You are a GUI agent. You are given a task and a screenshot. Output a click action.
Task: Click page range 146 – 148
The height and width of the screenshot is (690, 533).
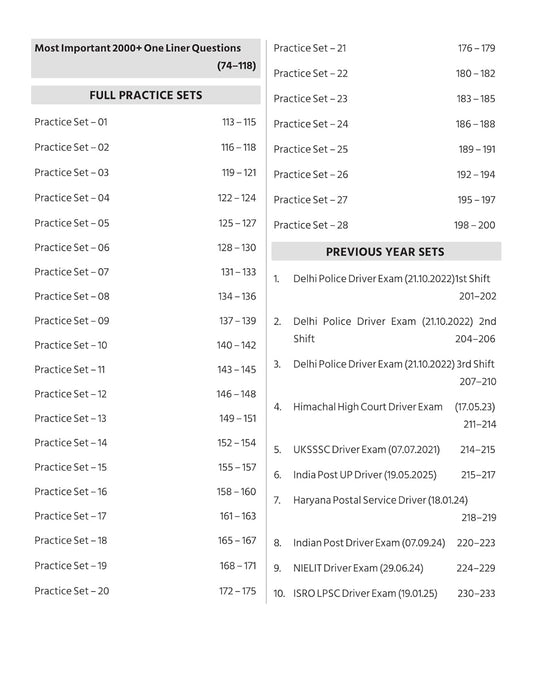point(236,394)
